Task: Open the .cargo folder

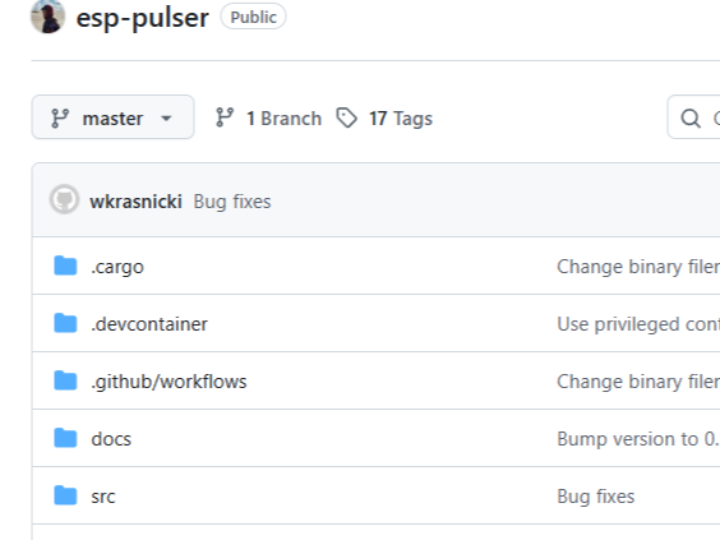Action: pos(117,267)
